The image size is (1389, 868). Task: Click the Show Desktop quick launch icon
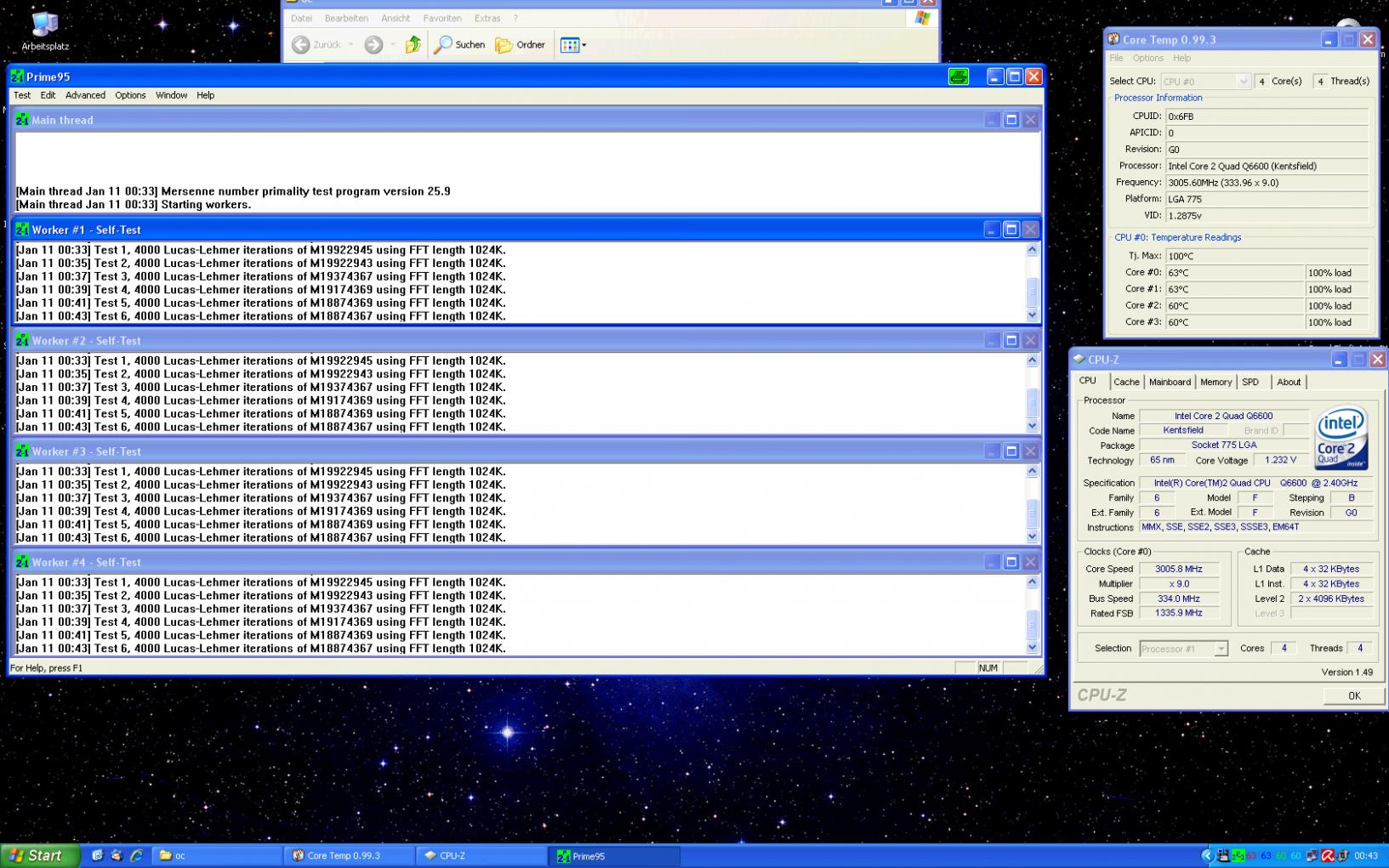coord(97,856)
